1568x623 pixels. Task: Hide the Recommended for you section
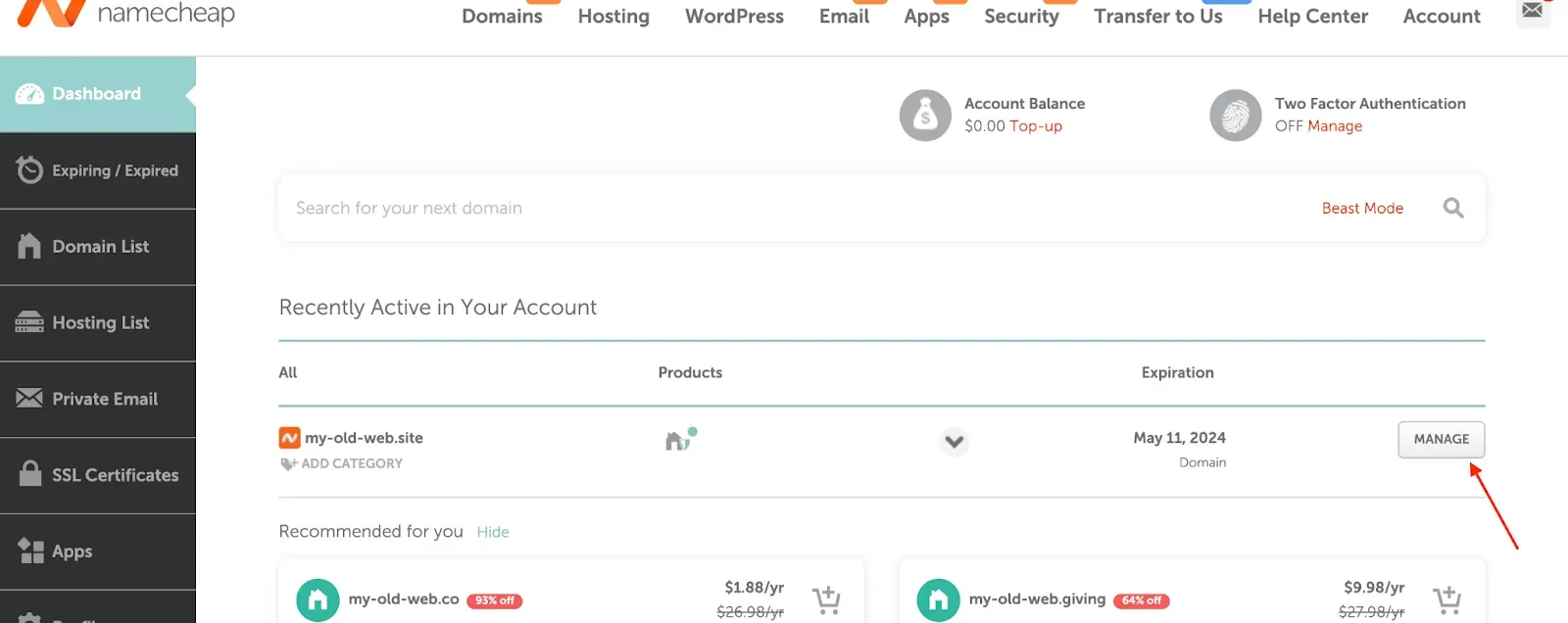coord(493,532)
